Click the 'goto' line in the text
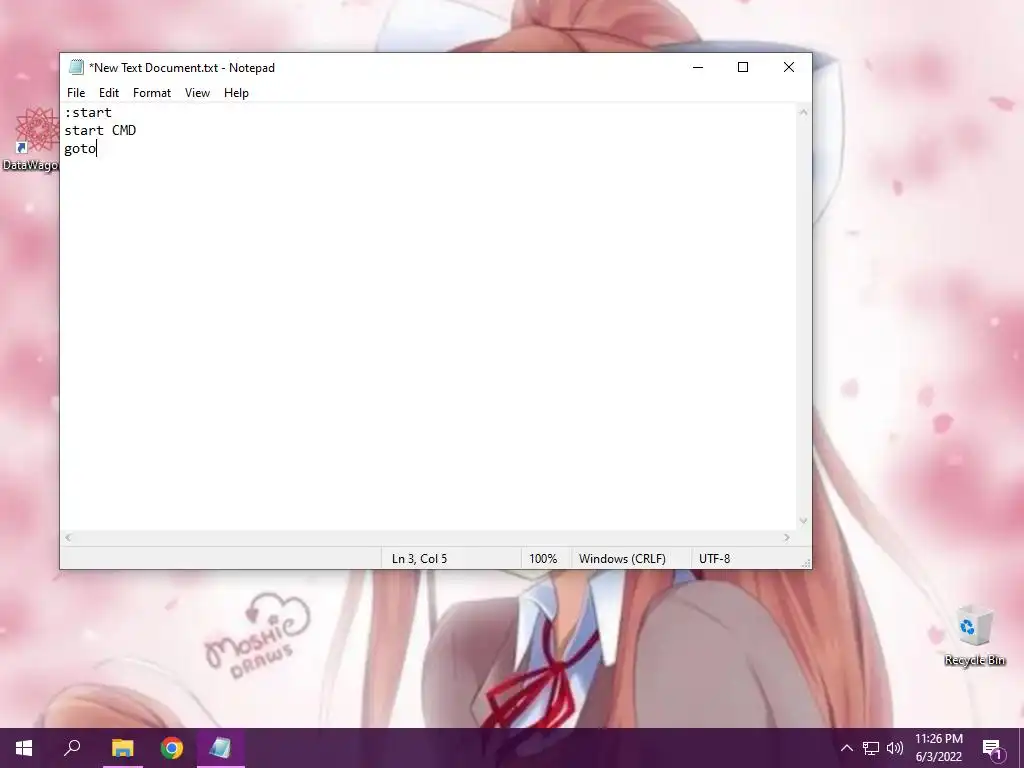1024x768 pixels. (80, 148)
